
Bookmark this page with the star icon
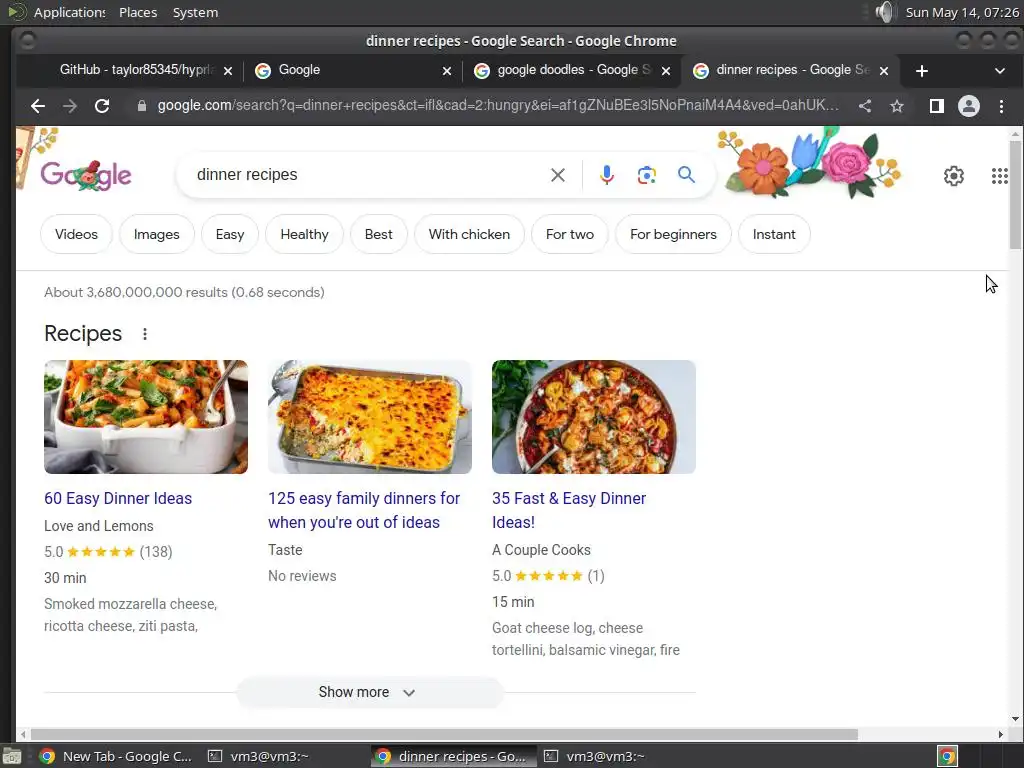(x=897, y=106)
